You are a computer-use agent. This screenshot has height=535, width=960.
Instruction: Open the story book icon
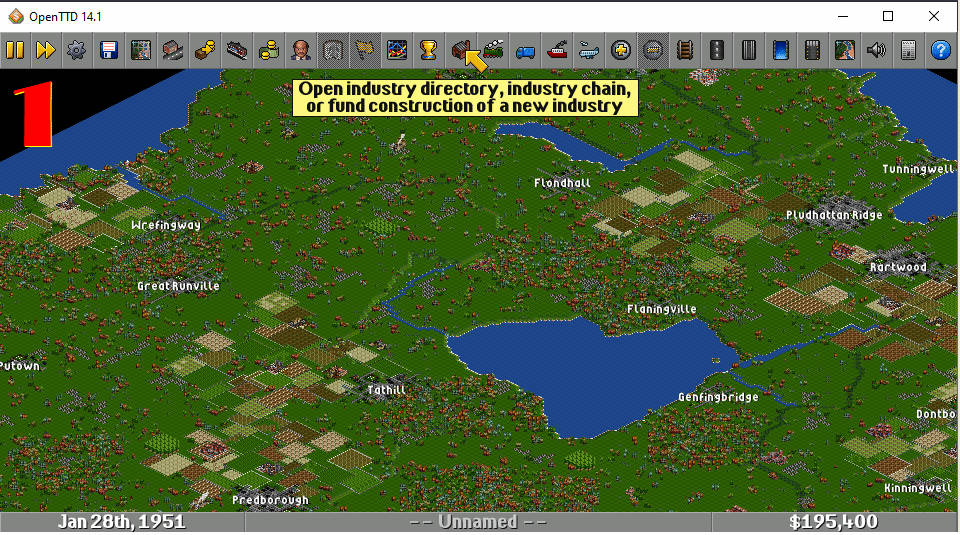click(x=332, y=50)
